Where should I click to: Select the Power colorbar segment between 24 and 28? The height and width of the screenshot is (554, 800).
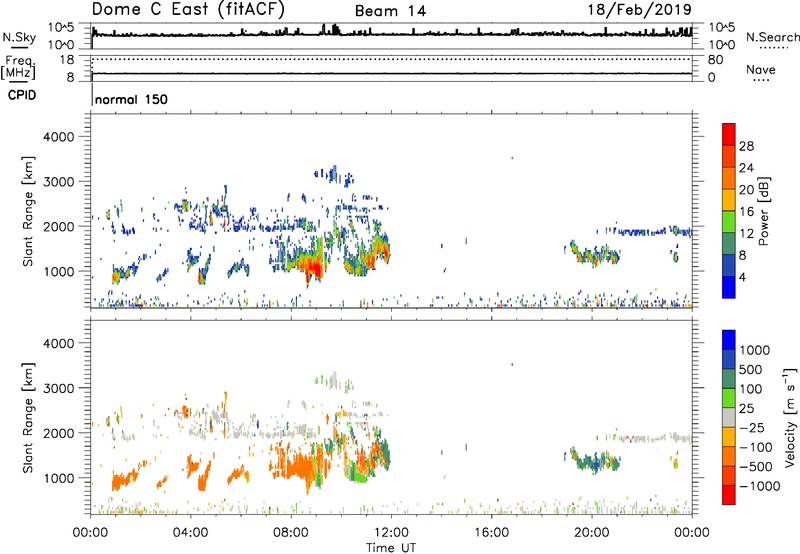(729, 156)
